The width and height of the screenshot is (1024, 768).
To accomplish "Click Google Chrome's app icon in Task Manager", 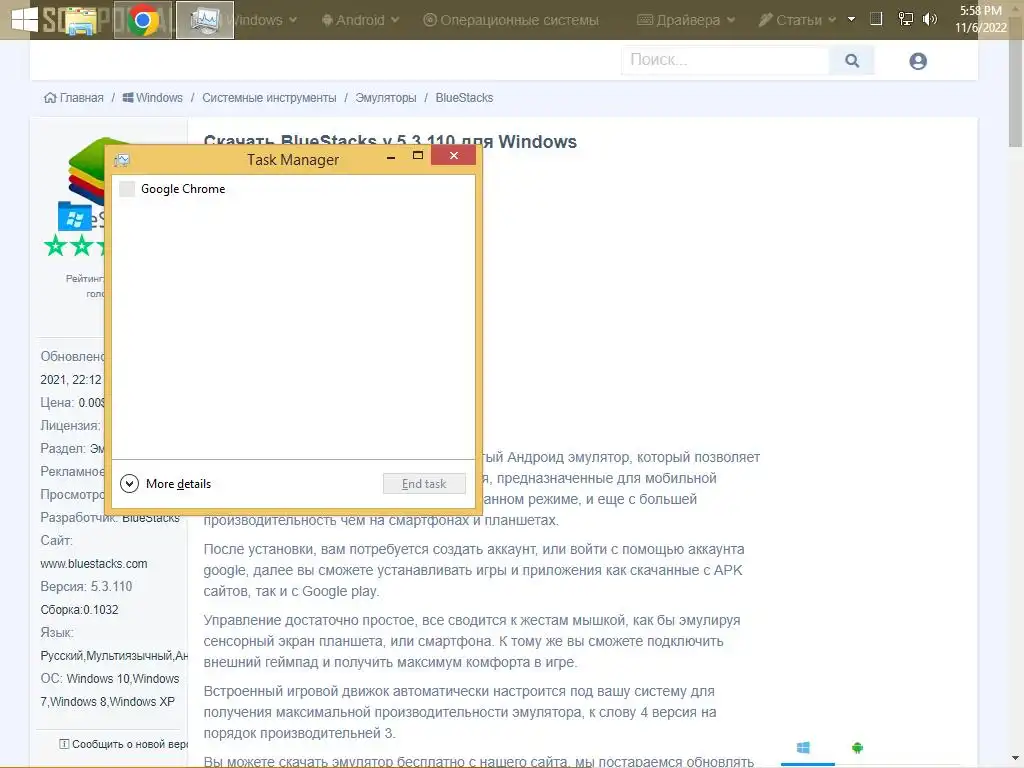I will point(127,189).
